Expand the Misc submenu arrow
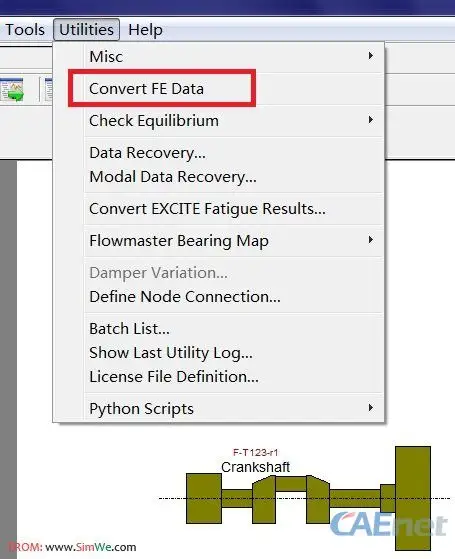 coord(371,56)
